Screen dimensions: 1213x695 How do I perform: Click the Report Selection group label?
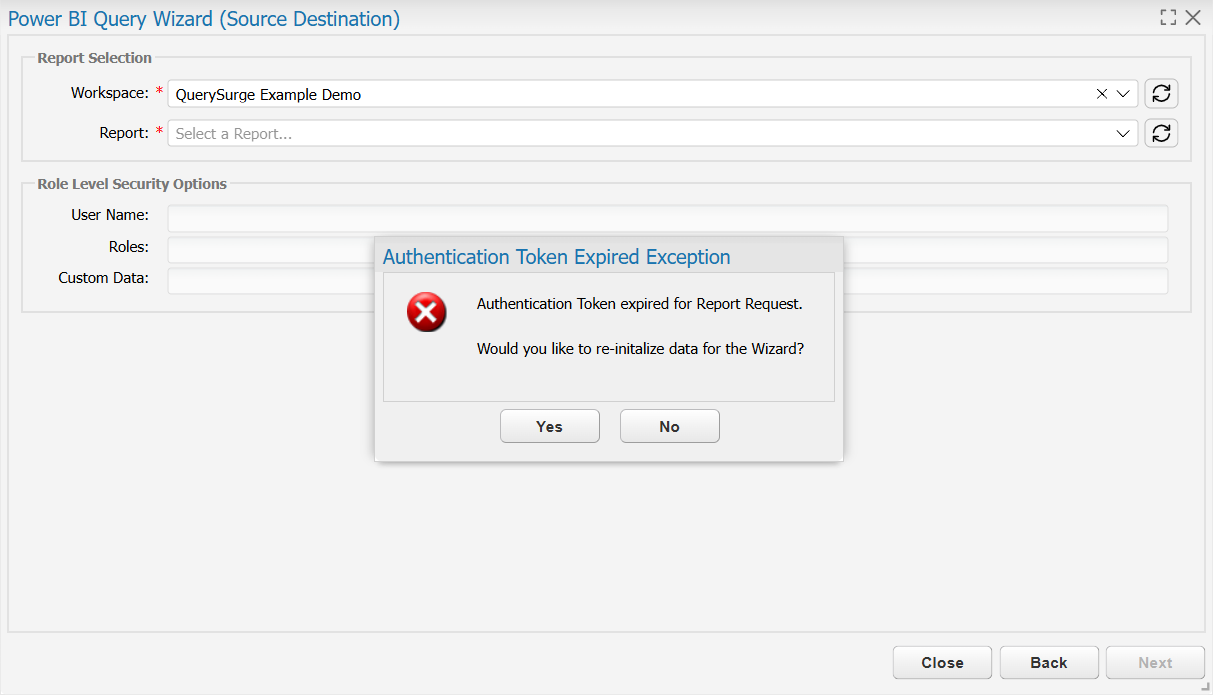click(95, 58)
